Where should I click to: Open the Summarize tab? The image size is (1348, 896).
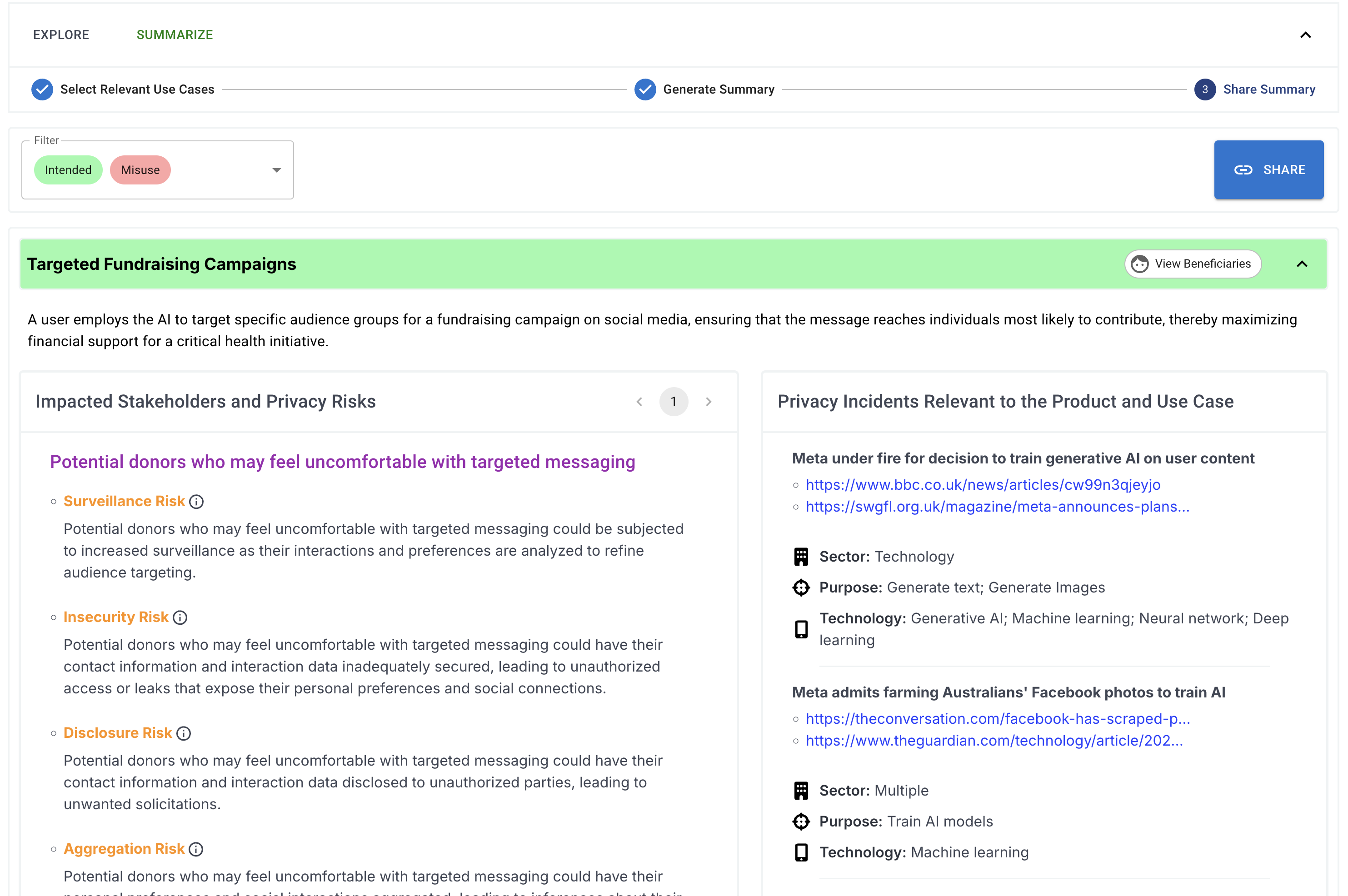click(x=174, y=35)
